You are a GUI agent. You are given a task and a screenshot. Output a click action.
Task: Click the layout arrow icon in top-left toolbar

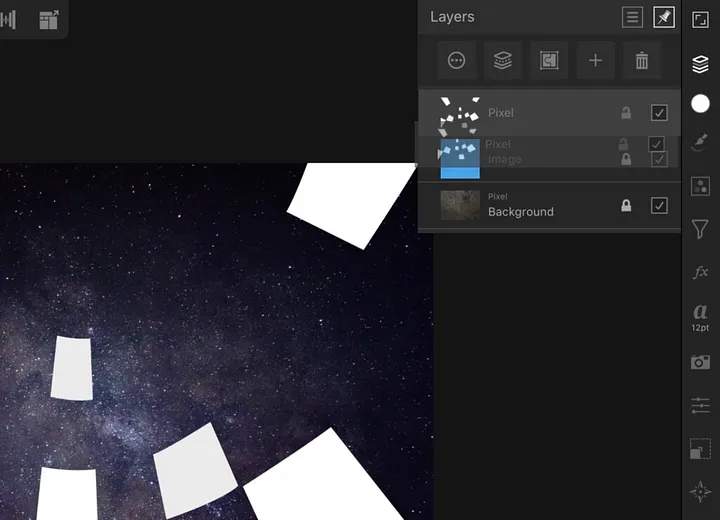point(49,20)
